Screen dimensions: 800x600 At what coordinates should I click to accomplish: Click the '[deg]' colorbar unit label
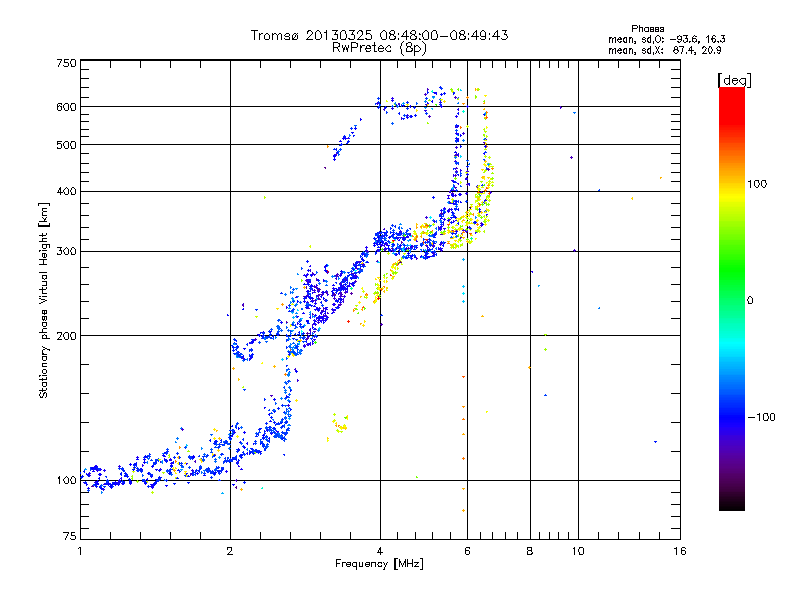(x=734, y=80)
